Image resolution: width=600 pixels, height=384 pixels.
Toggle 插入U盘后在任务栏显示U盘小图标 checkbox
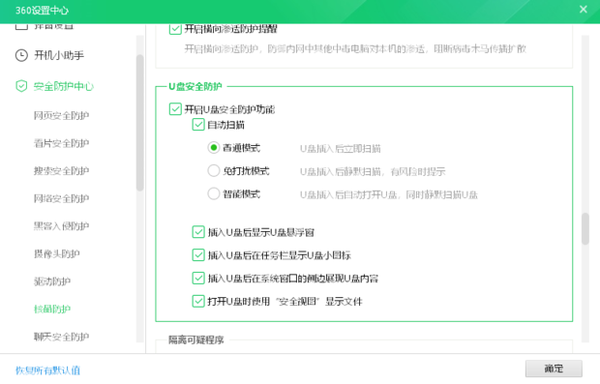point(198,255)
